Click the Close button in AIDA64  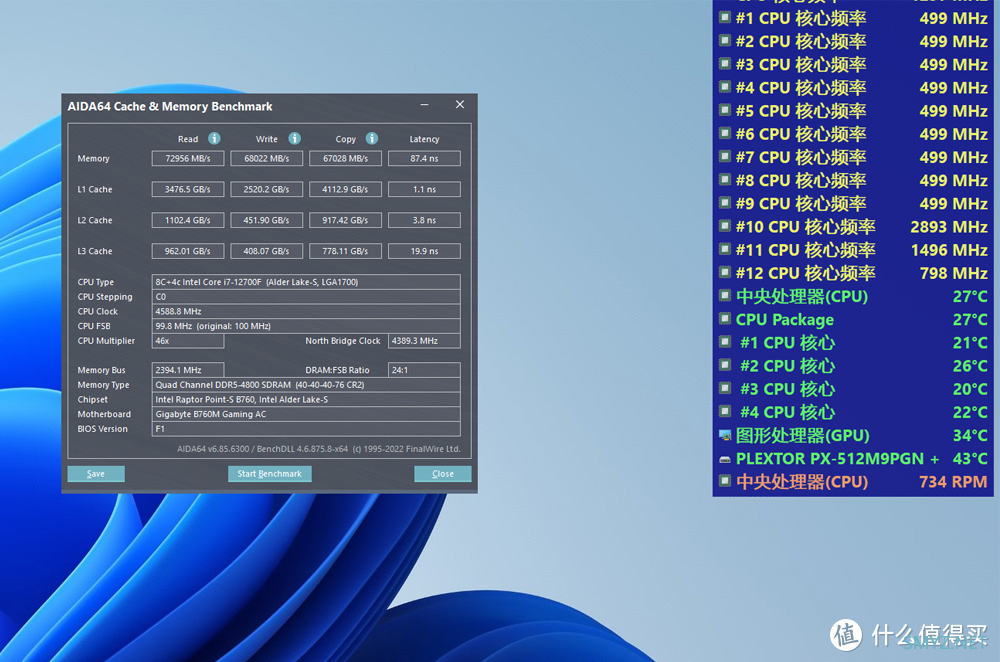[x=443, y=474]
